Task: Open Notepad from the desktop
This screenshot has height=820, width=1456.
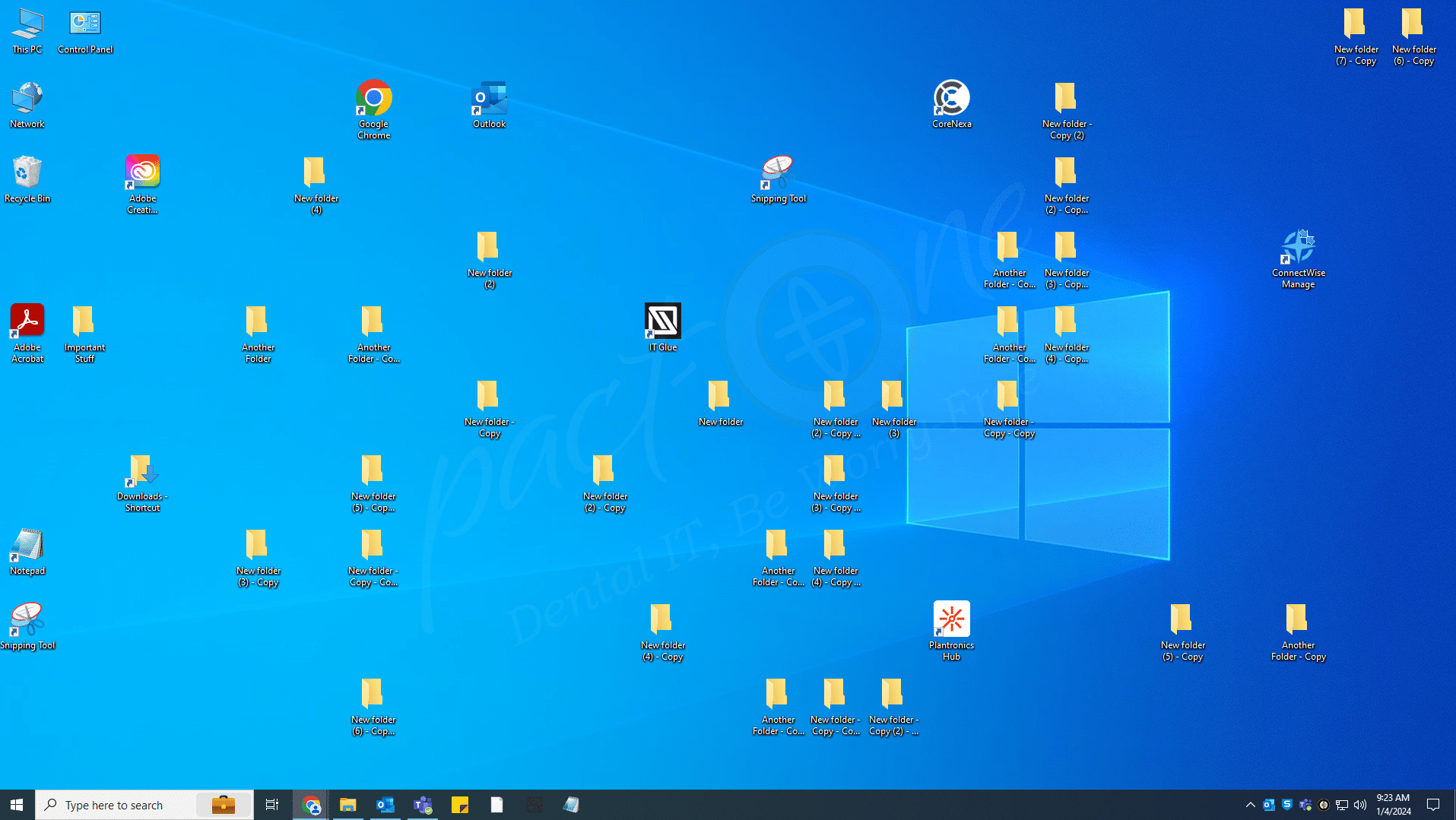Action: [x=27, y=545]
